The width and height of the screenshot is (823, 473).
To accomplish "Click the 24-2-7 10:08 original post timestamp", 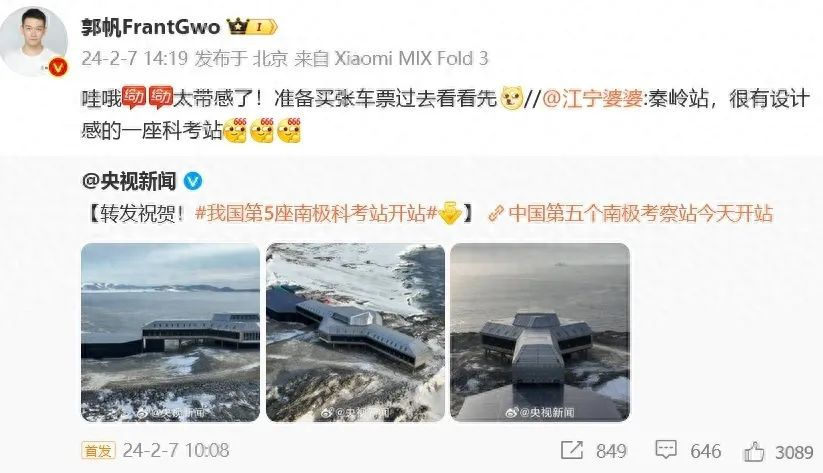I will click(176, 450).
